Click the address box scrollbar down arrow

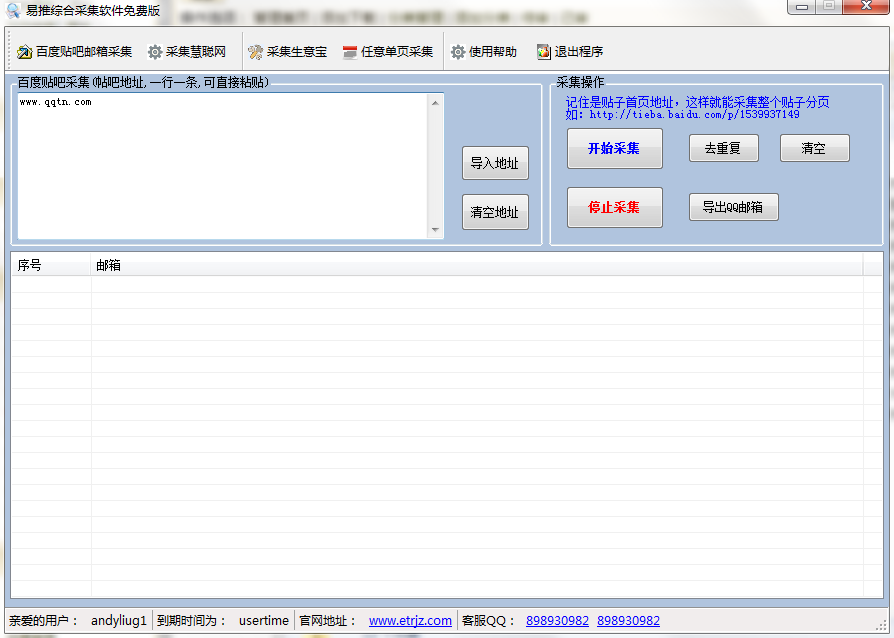(x=435, y=230)
